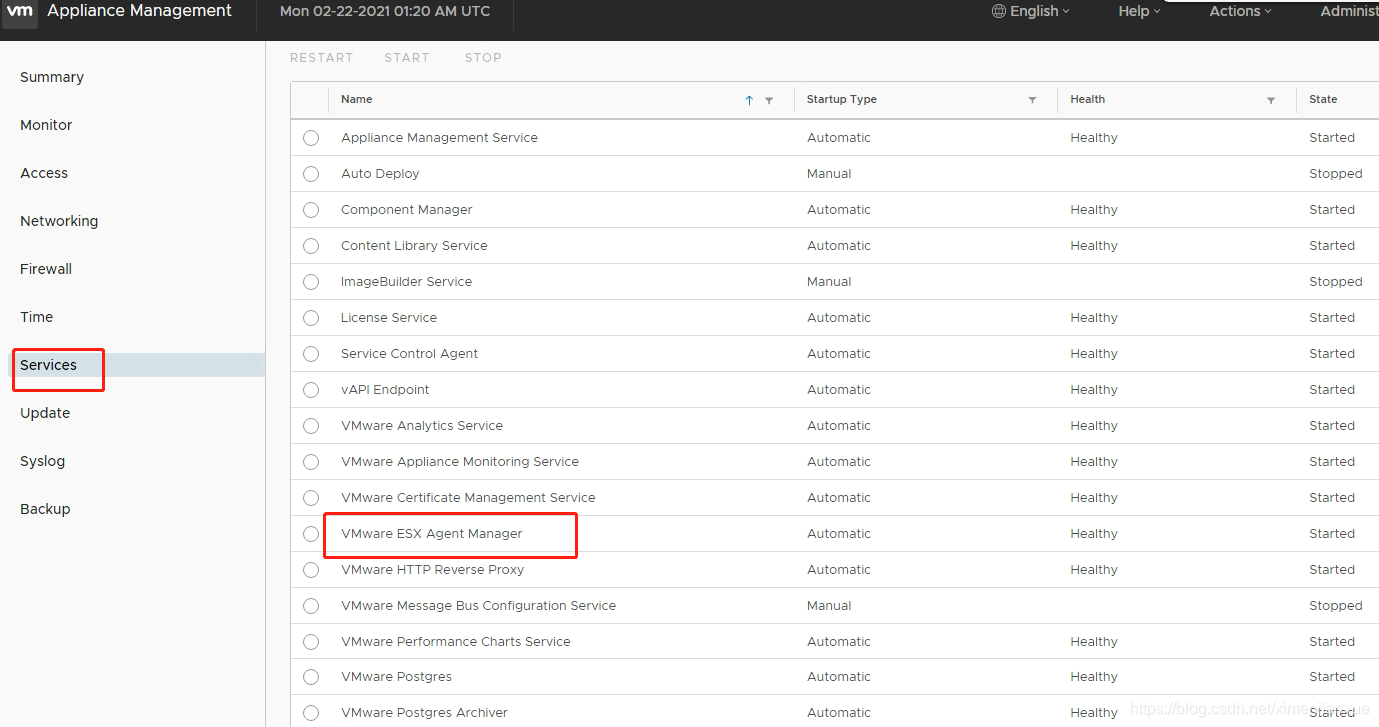This screenshot has height=727, width=1379.
Task: Open the Time sidebar section
Action: (x=36, y=317)
